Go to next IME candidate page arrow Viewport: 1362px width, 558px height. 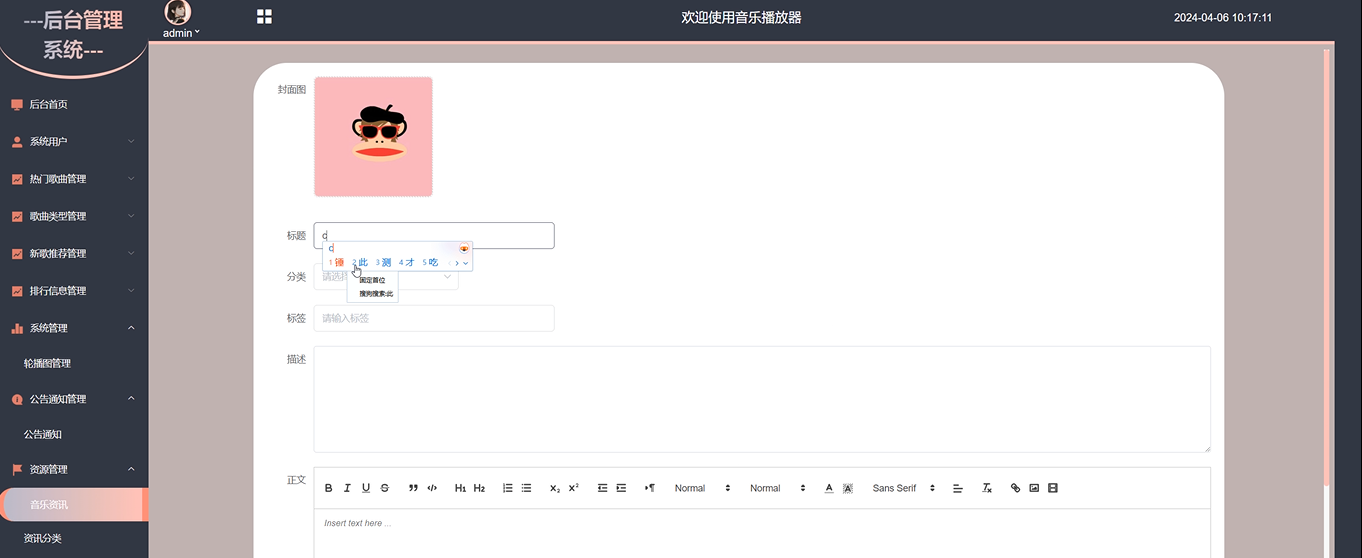pos(457,262)
